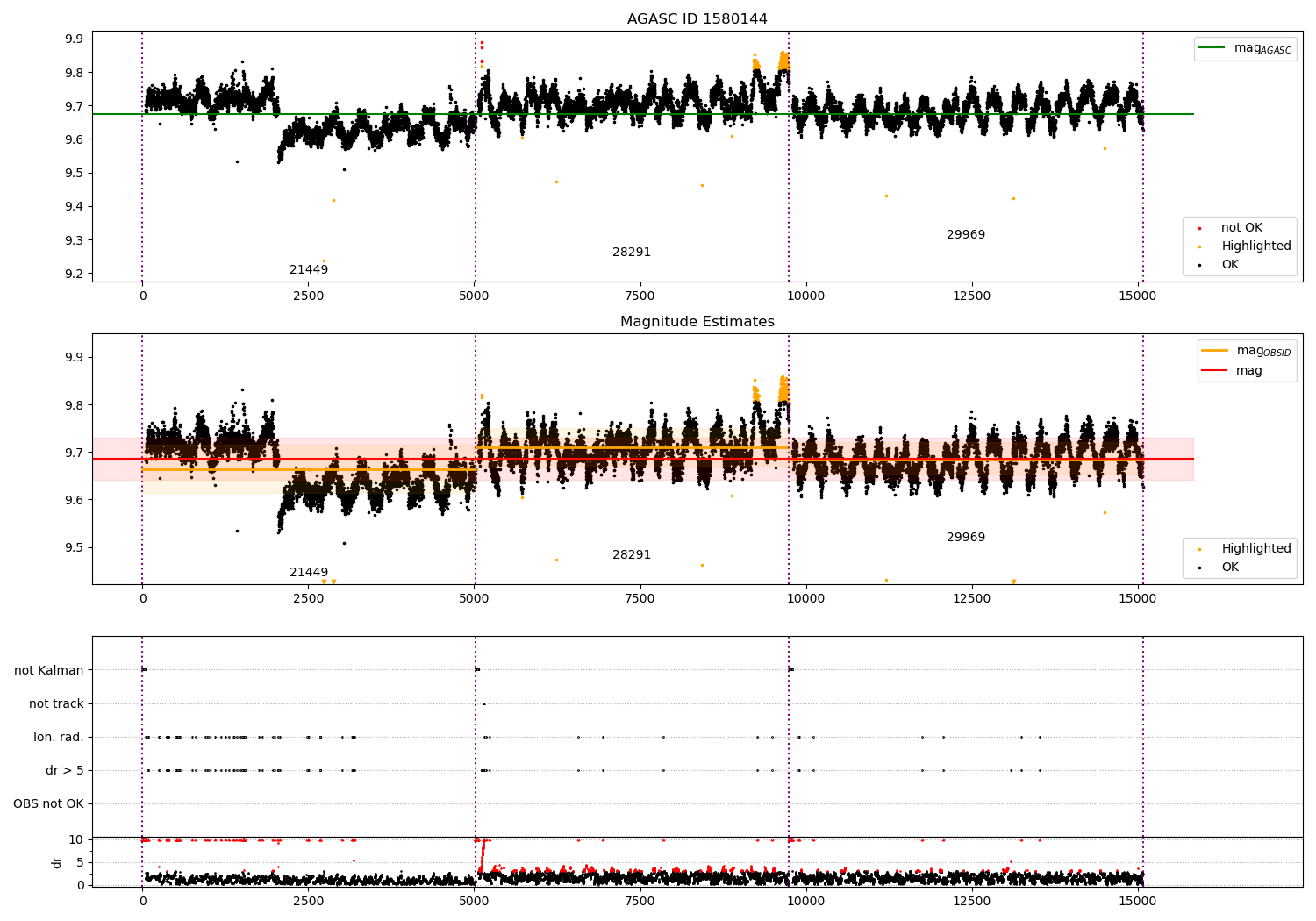Click the red 'mag' legend line sample
Viewport: 1316px width, 921px height.
[x=1214, y=370]
